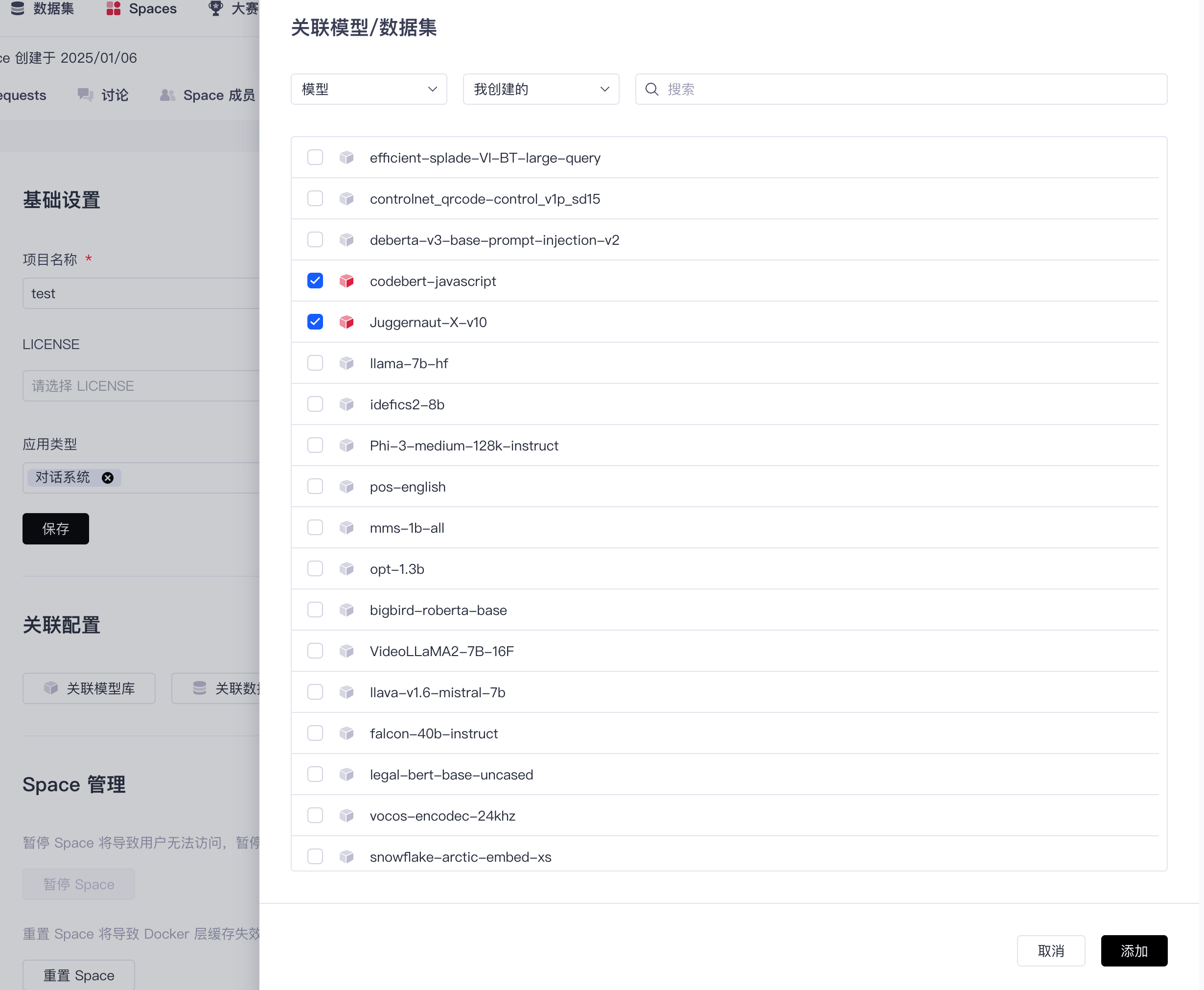Remove the 对话系统 tag with the x icon
This screenshot has height=990, width=1204.
pyautogui.click(x=107, y=478)
